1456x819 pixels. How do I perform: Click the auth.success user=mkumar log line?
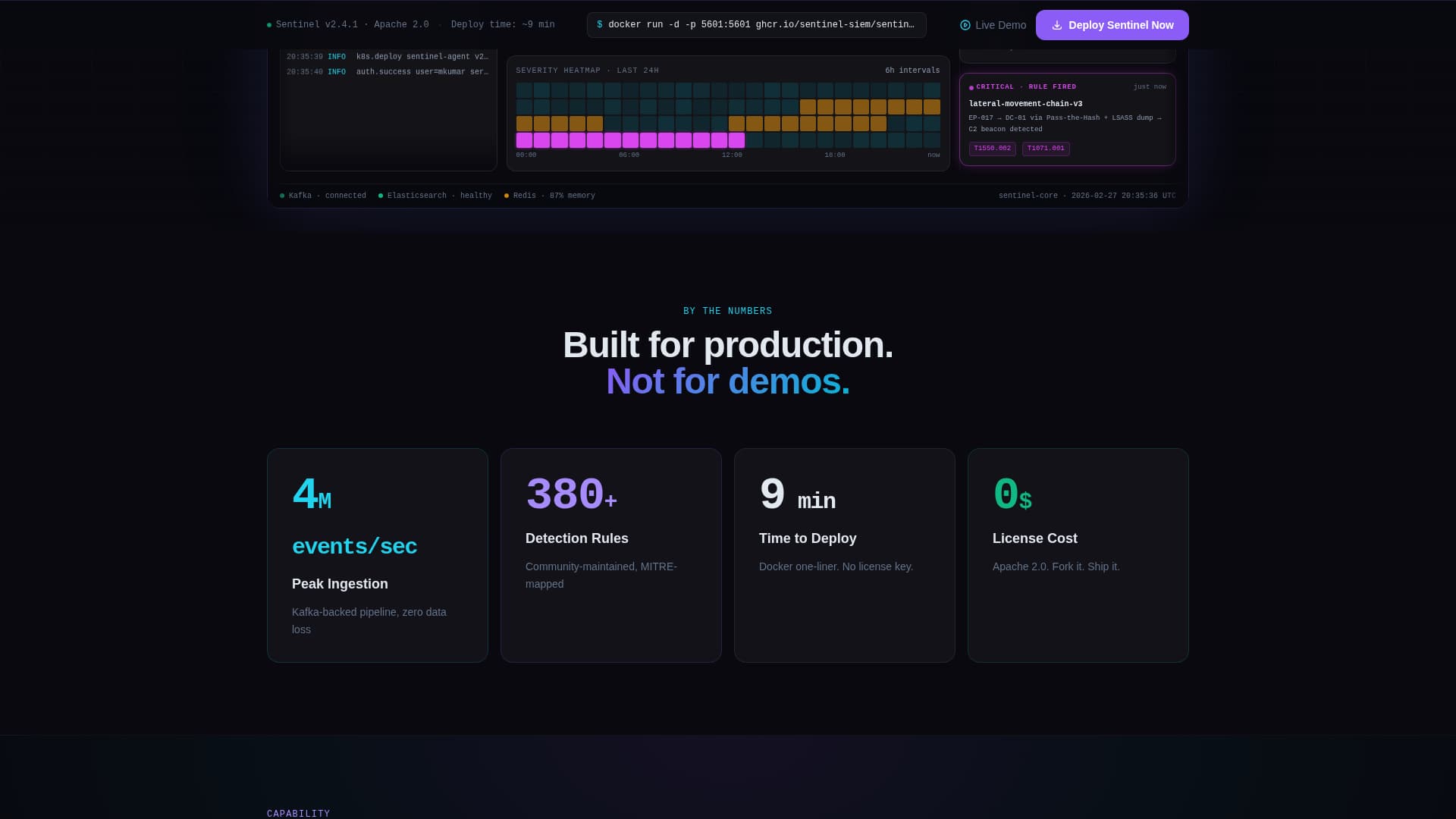388,72
